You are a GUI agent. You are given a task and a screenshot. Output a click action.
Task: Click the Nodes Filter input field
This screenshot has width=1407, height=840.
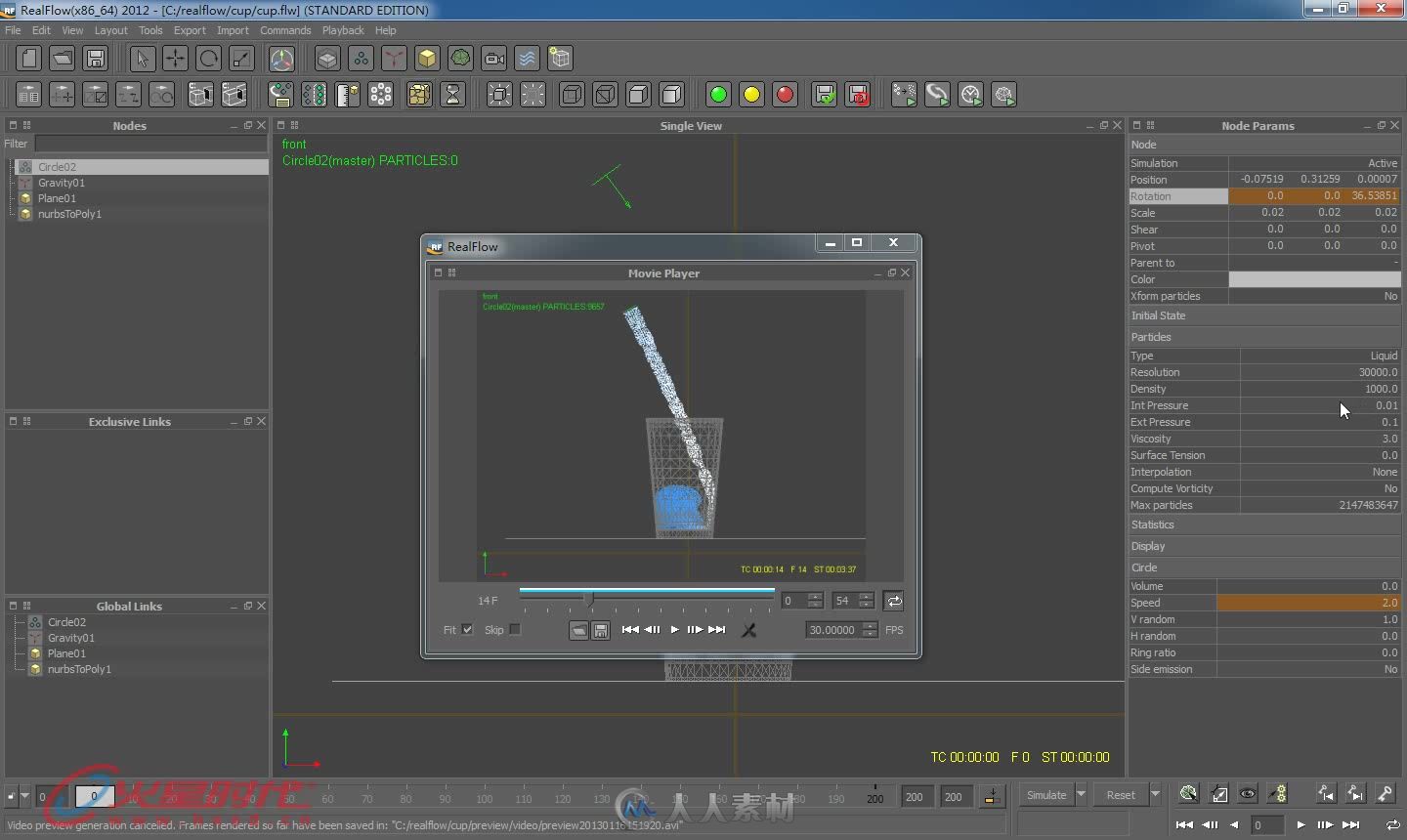click(x=150, y=144)
